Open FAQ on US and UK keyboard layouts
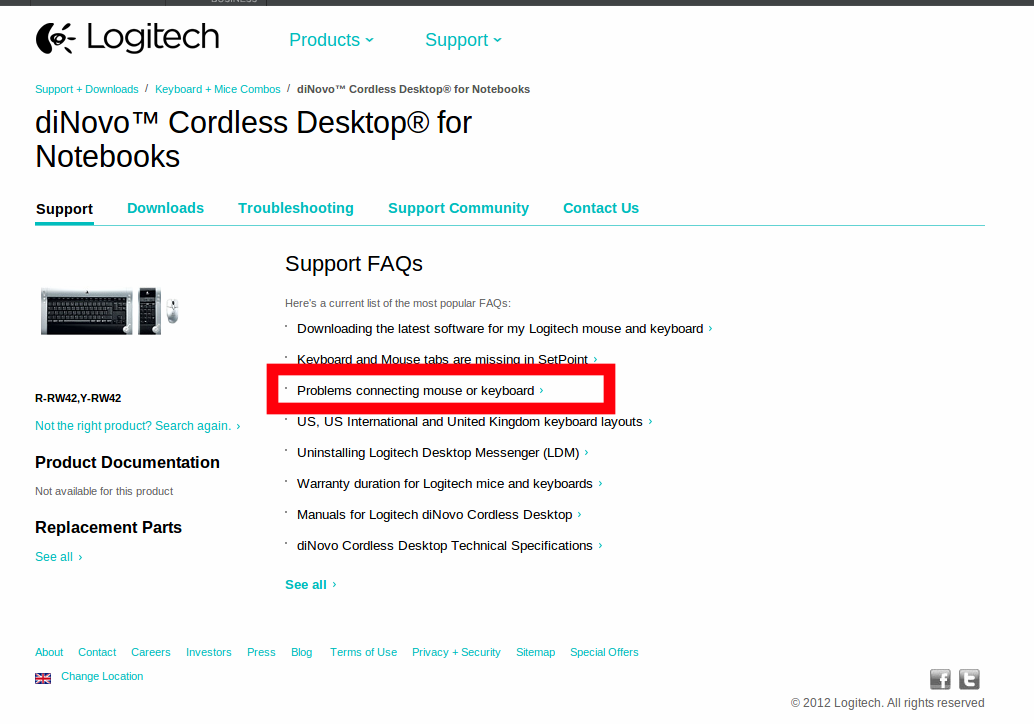 pos(474,421)
